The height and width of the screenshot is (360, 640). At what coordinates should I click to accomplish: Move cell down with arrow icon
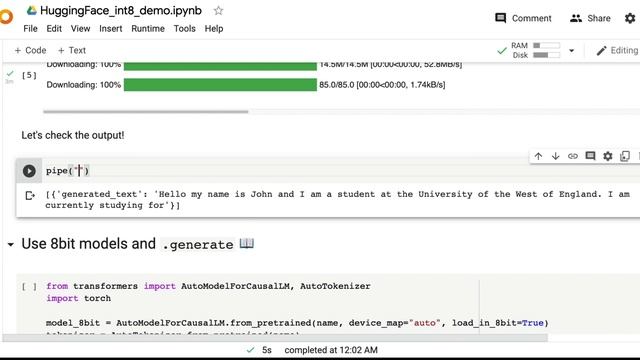pyautogui.click(x=556, y=156)
